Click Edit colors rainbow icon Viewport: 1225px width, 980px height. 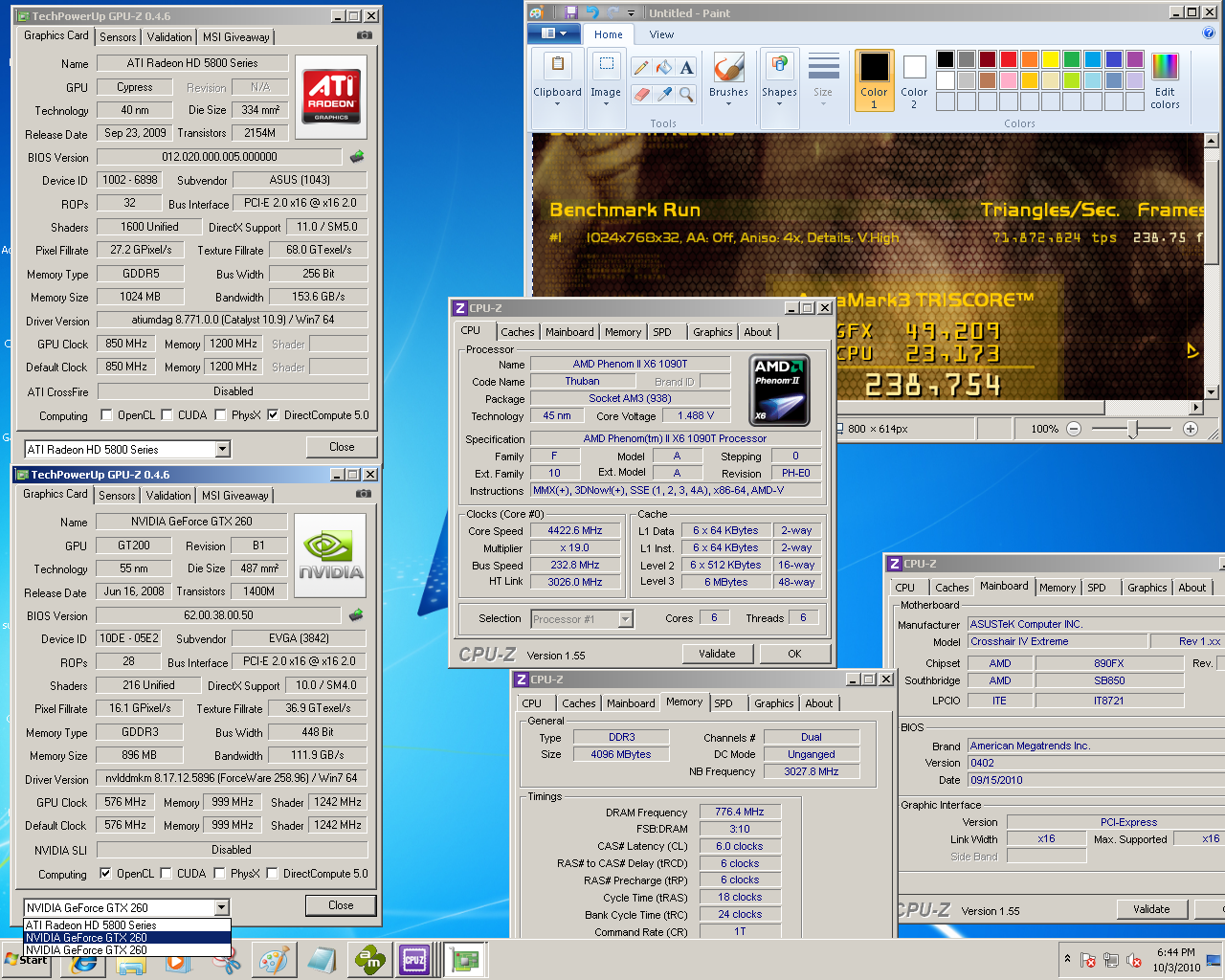1165,67
